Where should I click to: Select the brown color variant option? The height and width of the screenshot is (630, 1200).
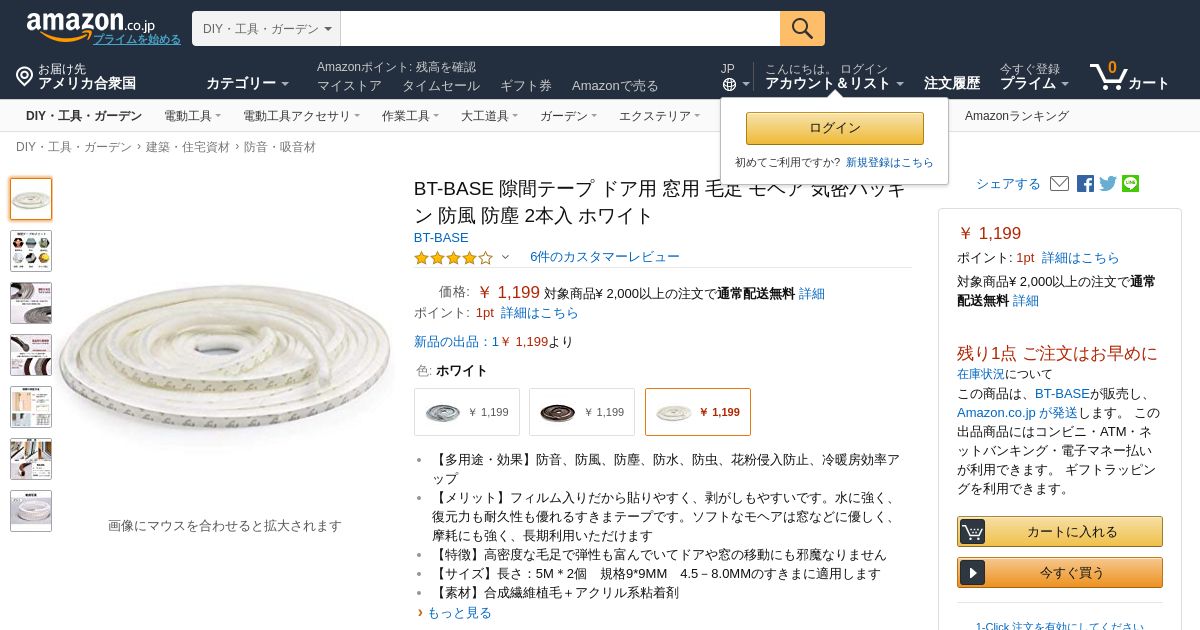point(582,412)
